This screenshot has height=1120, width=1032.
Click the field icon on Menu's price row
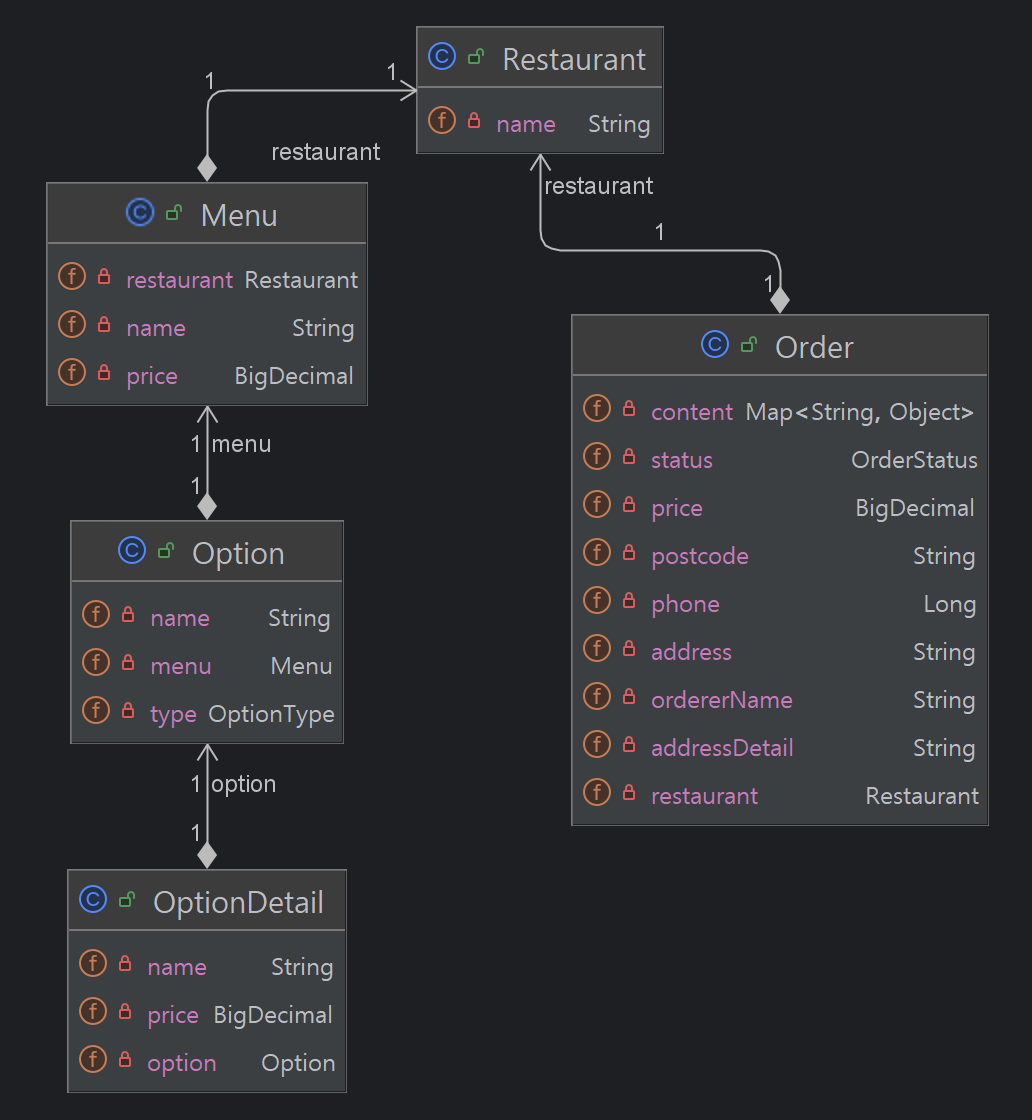(x=72, y=373)
